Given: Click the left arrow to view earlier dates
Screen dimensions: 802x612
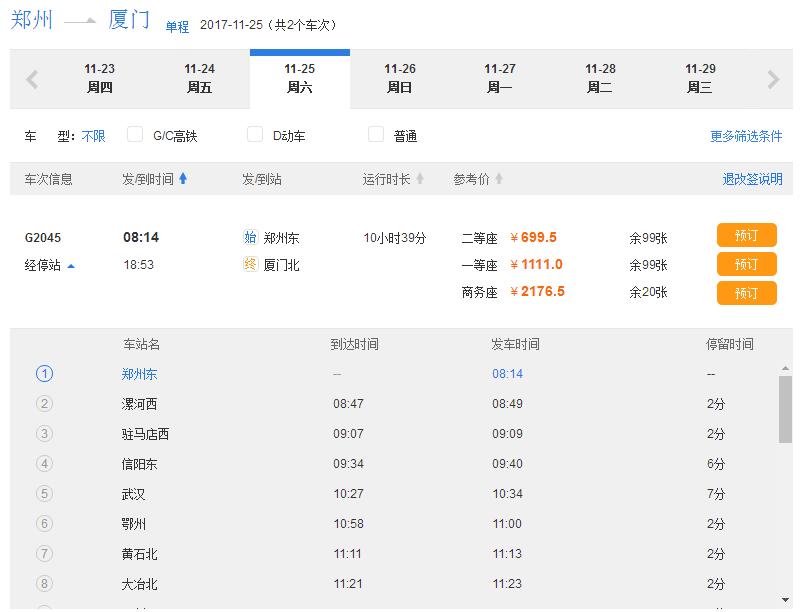Looking at the screenshot, I should [30, 78].
